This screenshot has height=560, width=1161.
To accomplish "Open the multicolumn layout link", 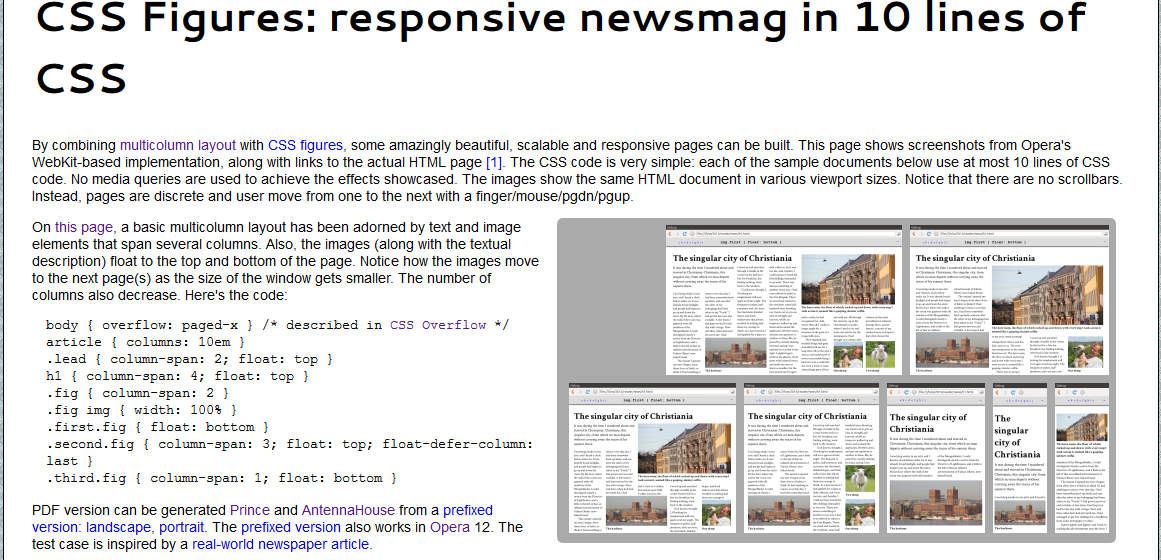I will click(x=178, y=145).
